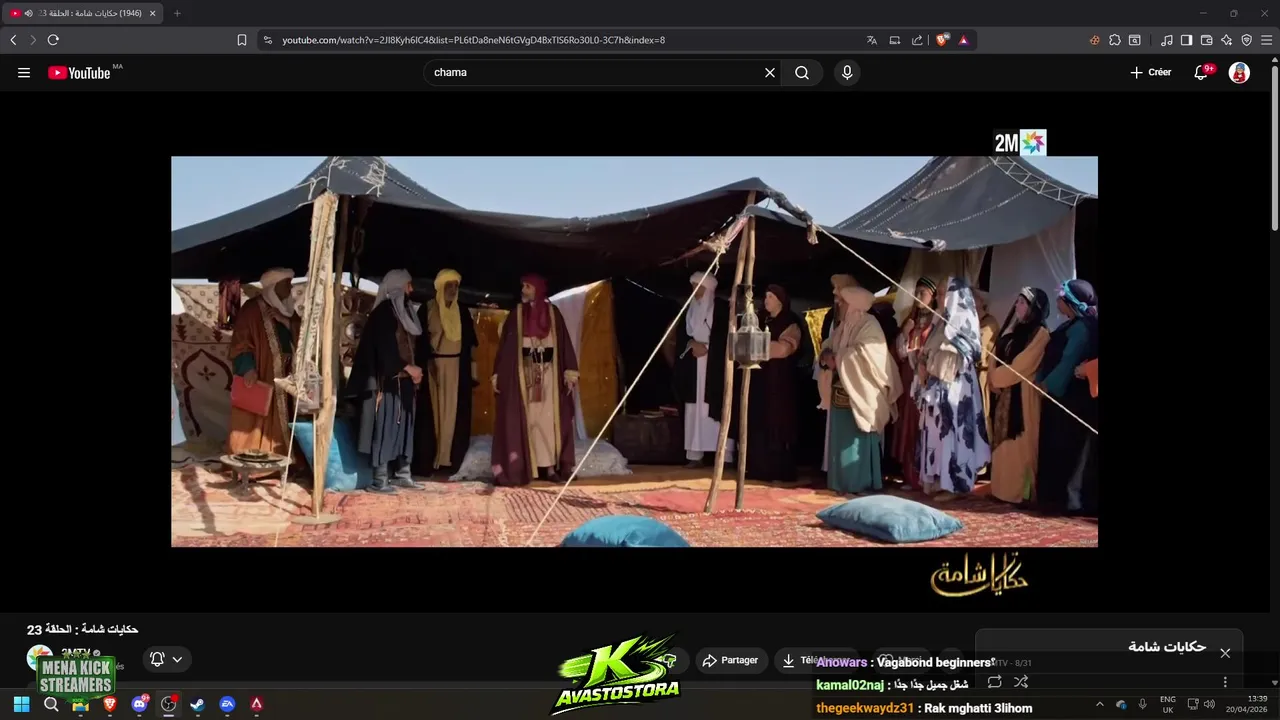Close the حكايات شامة browser tab
Viewport: 1280px width, 720px height.
click(x=152, y=13)
